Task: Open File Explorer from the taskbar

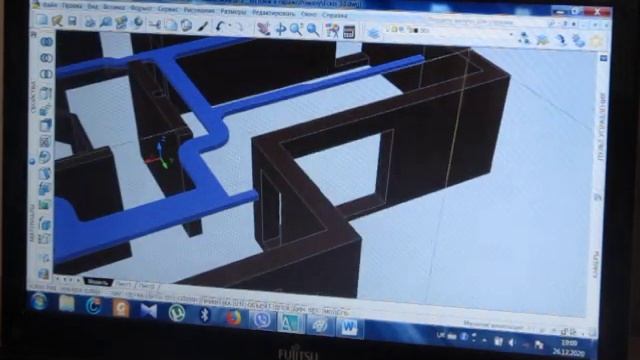Action: coord(67,304)
